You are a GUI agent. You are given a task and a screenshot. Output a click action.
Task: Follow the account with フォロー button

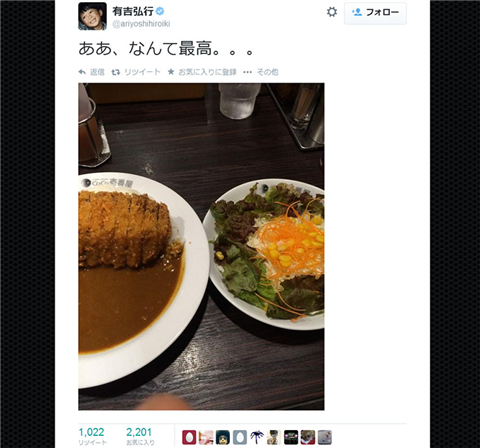(x=375, y=13)
